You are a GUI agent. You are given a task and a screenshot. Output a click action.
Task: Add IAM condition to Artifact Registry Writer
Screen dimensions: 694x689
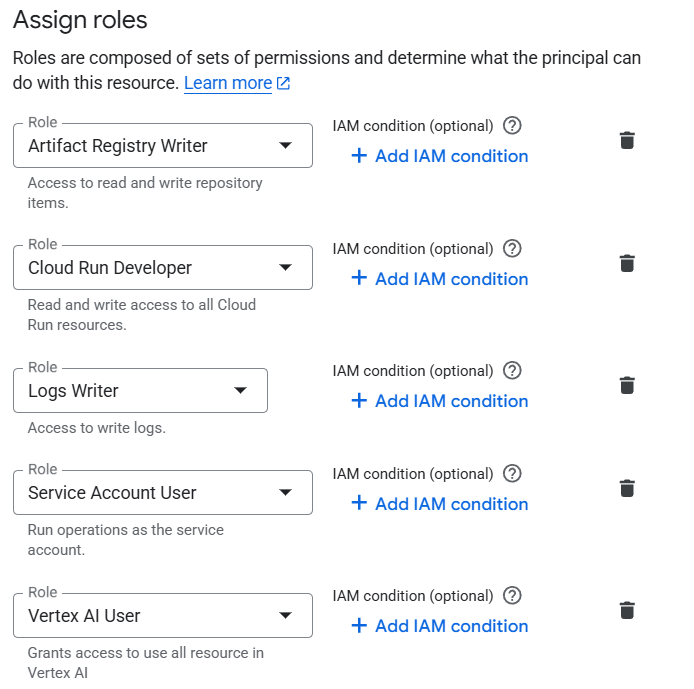[440, 156]
